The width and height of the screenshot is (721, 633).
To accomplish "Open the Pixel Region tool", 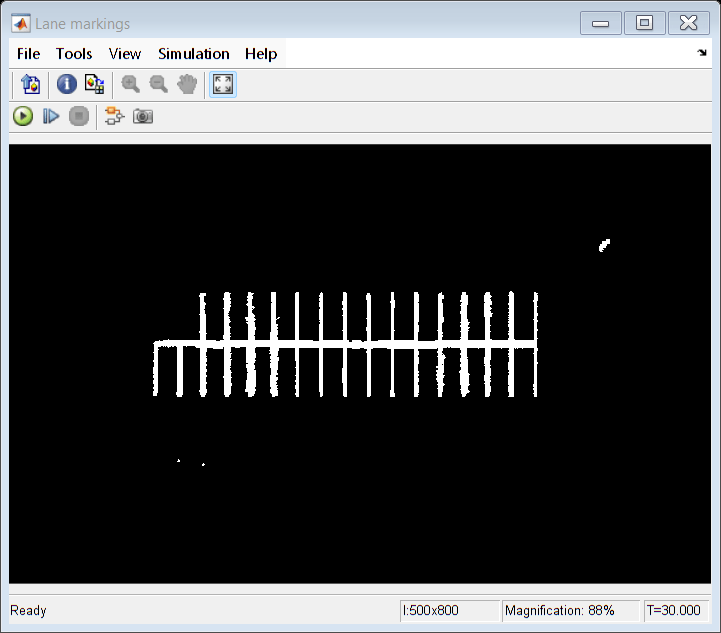I will click(94, 85).
